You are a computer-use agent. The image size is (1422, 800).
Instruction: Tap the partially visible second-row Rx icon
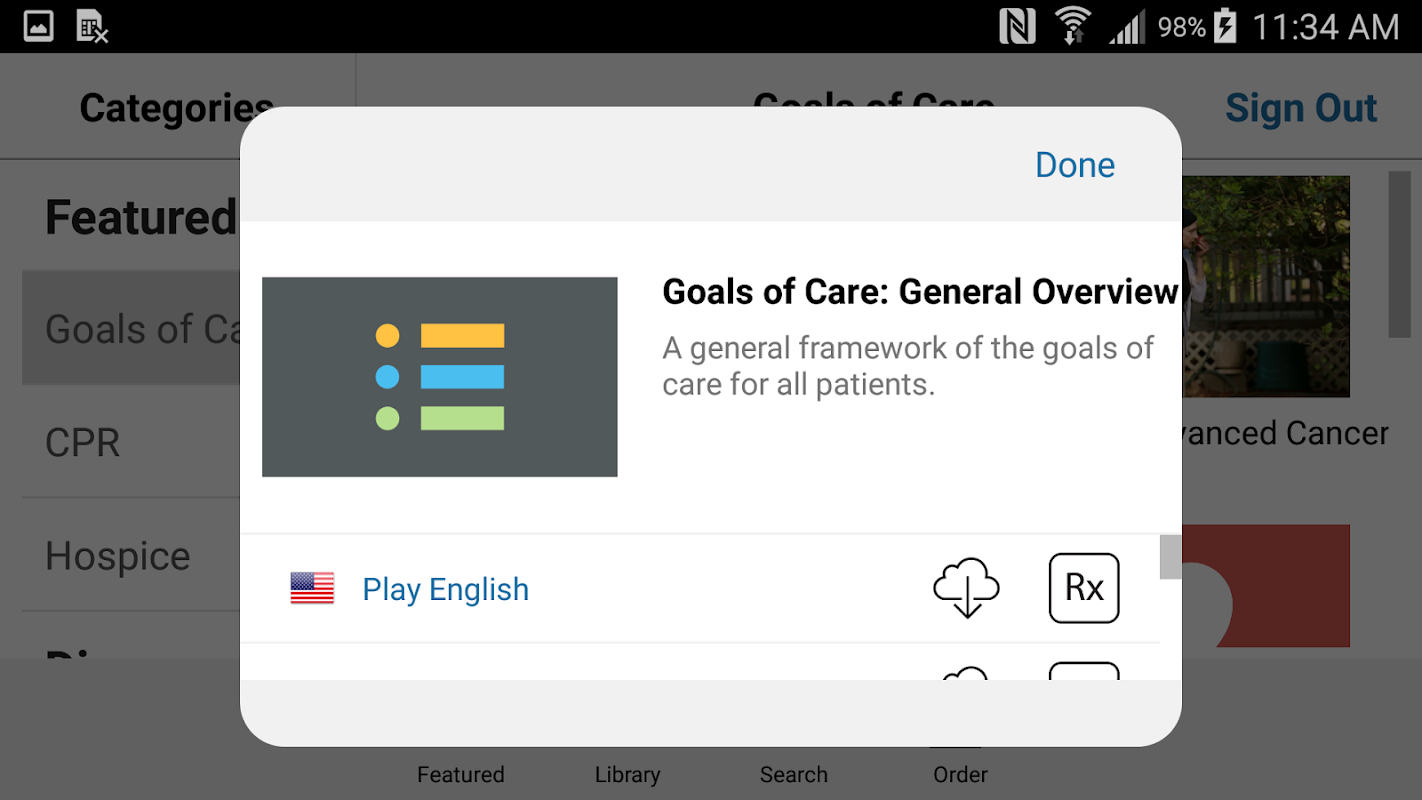(1084, 671)
